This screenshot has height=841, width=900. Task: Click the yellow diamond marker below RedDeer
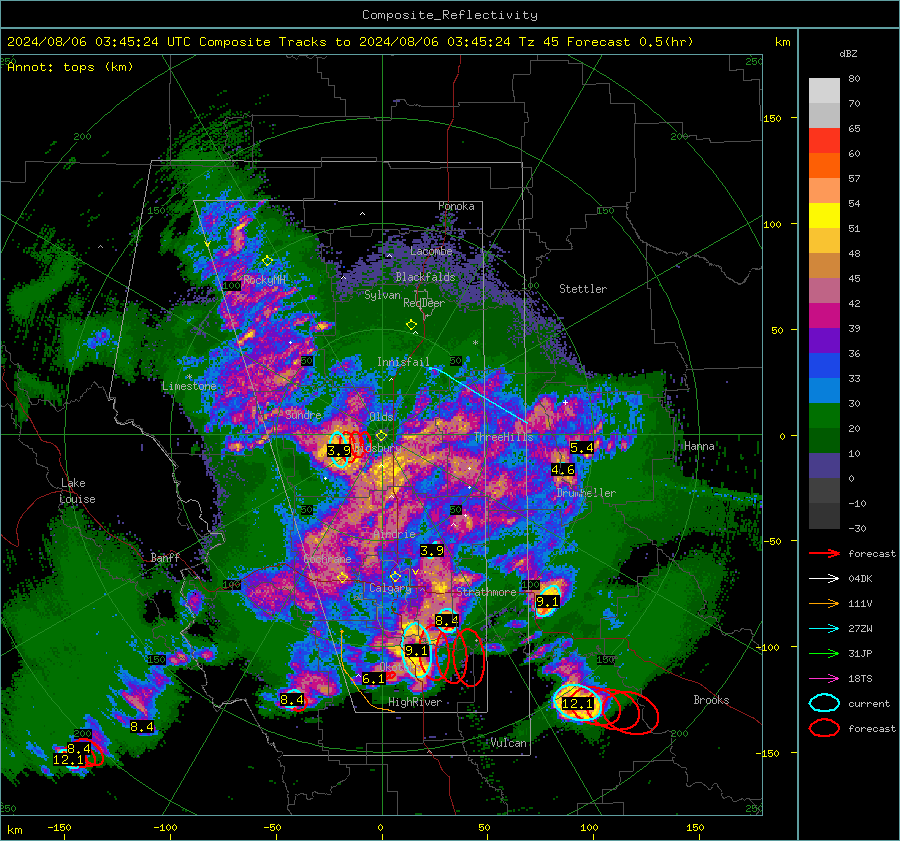click(x=411, y=325)
